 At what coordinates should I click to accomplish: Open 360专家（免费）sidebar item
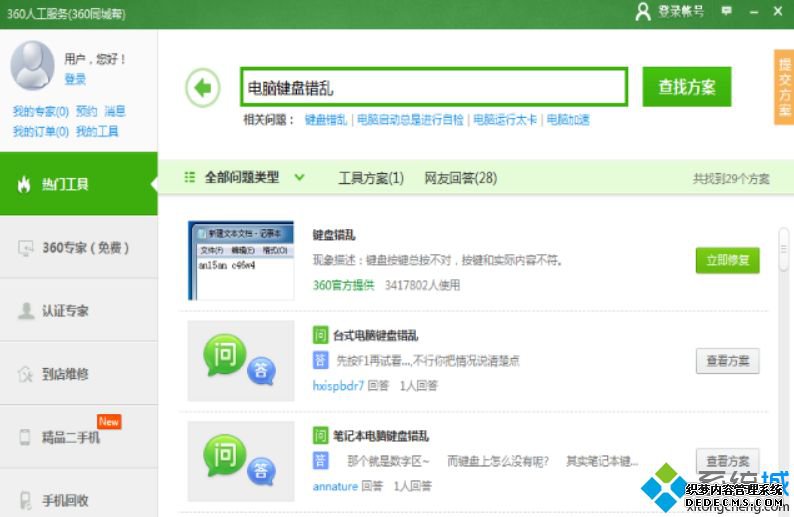point(78,248)
